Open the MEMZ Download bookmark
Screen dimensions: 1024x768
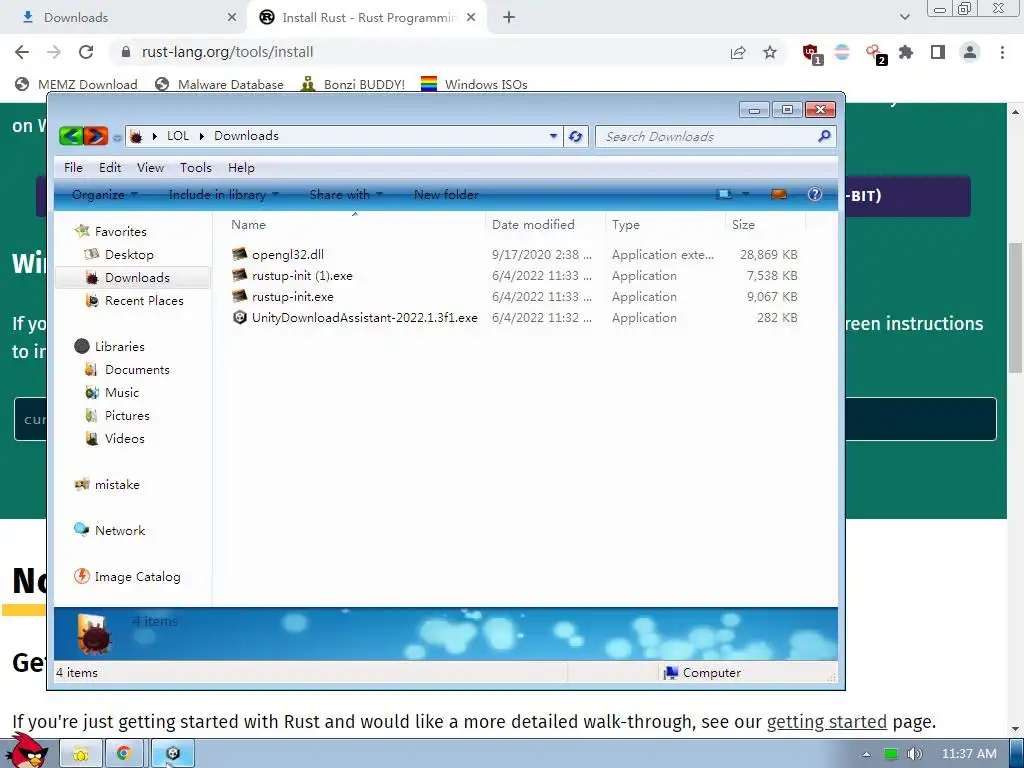pyautogui.click(x=76, y=84)
